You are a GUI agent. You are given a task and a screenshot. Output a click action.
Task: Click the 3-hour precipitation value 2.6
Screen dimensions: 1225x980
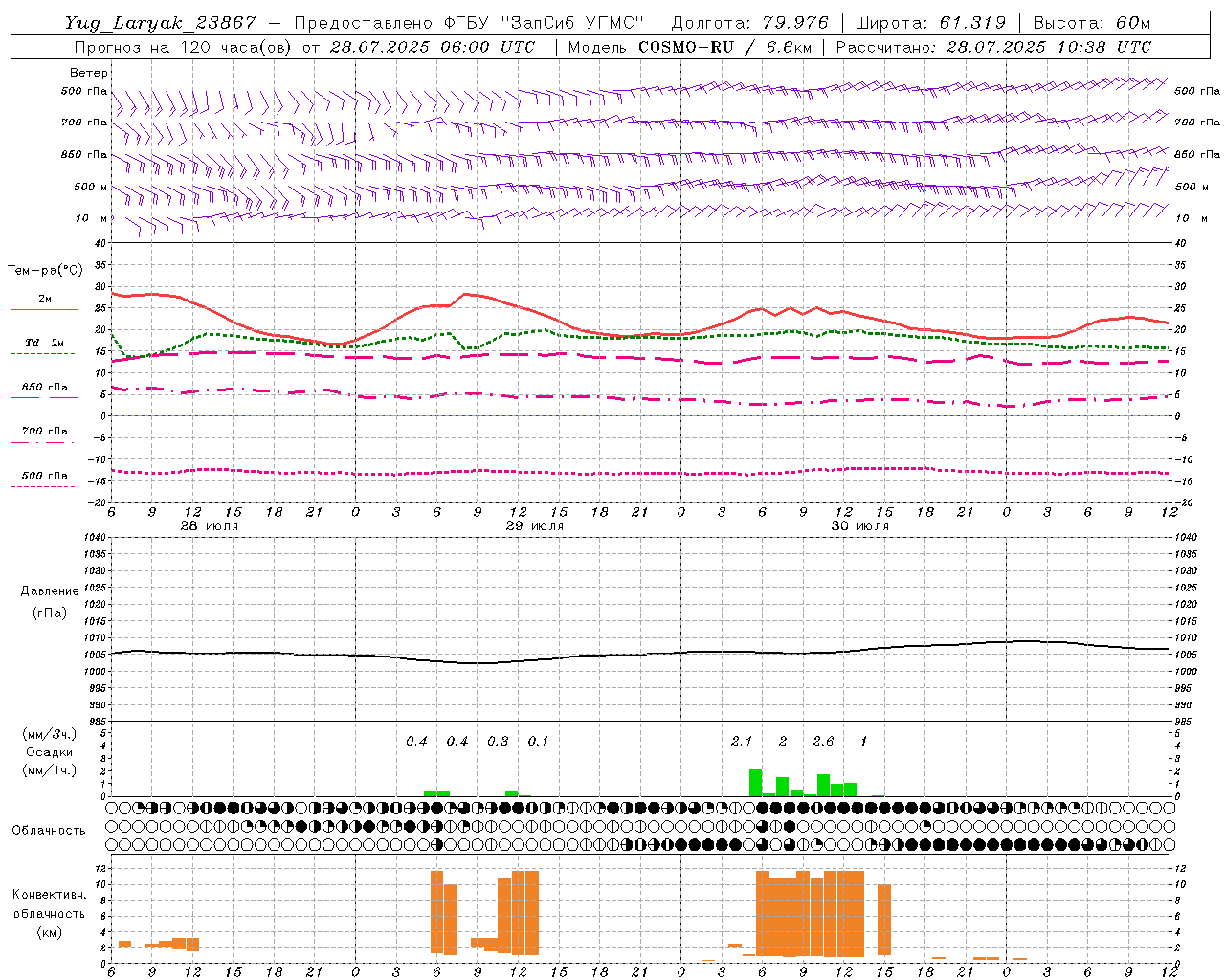click(x=823, y=741)
